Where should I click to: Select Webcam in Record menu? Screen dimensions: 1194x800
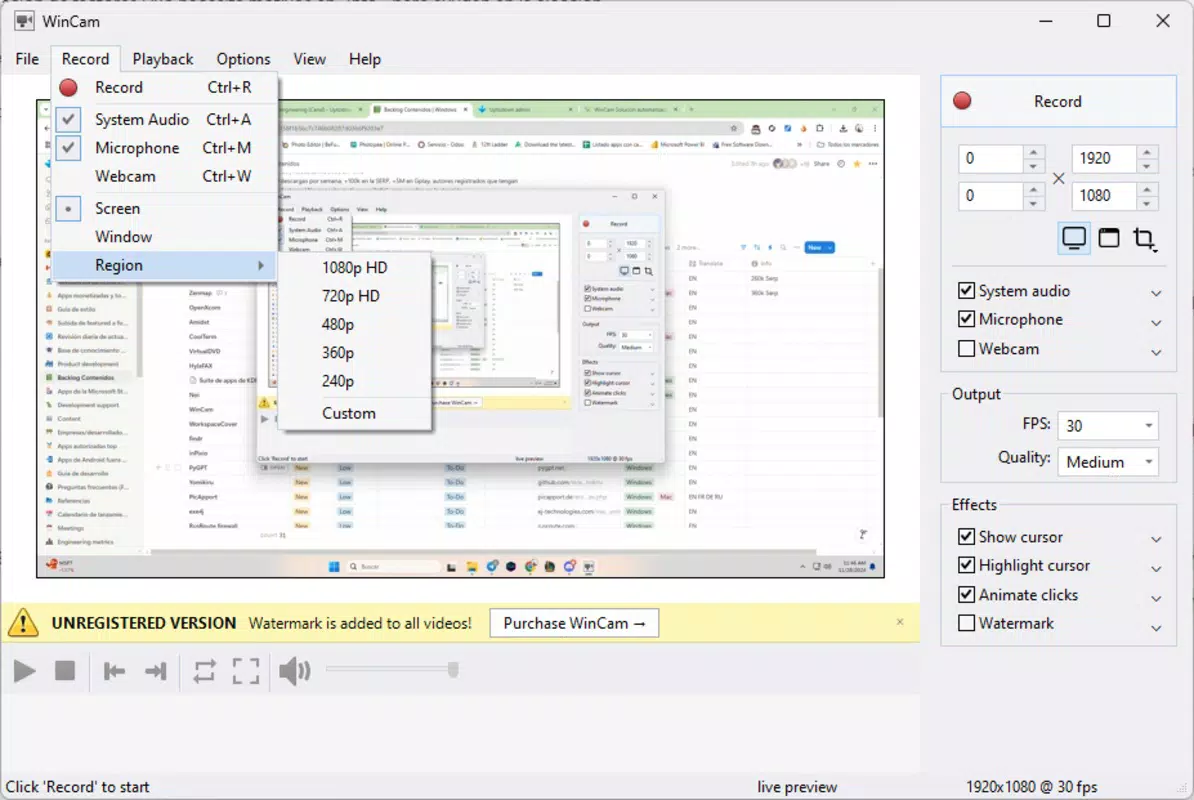click(x=165, y=176)
